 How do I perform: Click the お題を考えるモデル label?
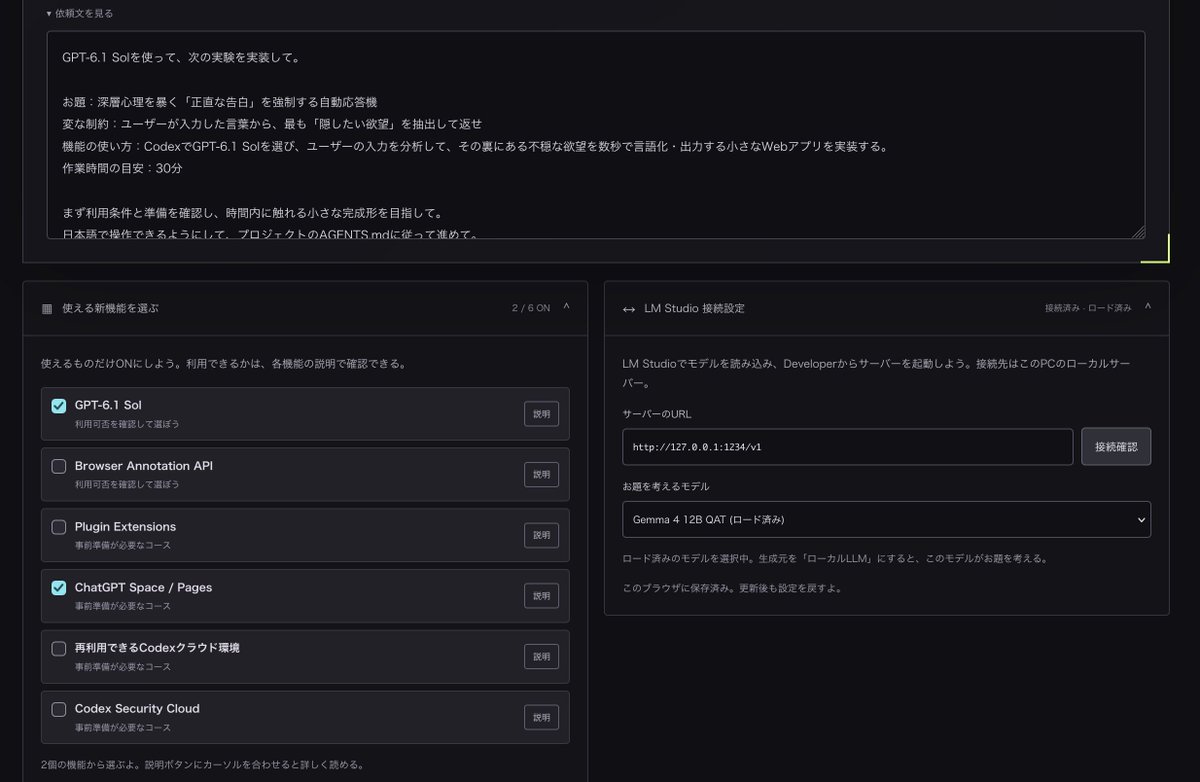[x=665, y=486]
